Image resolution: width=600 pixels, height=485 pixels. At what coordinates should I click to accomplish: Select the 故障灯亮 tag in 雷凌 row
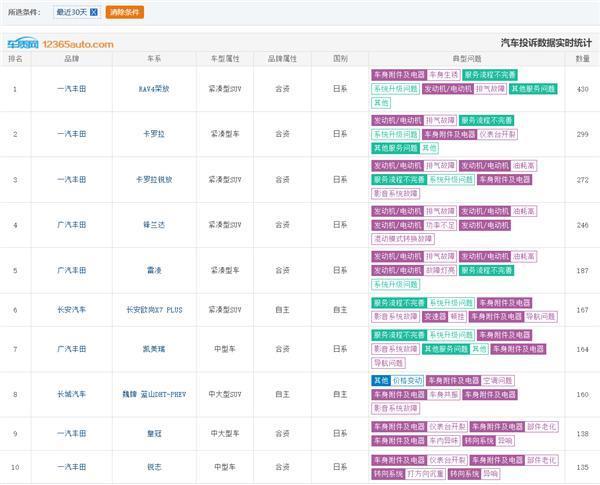click(439, 270)
